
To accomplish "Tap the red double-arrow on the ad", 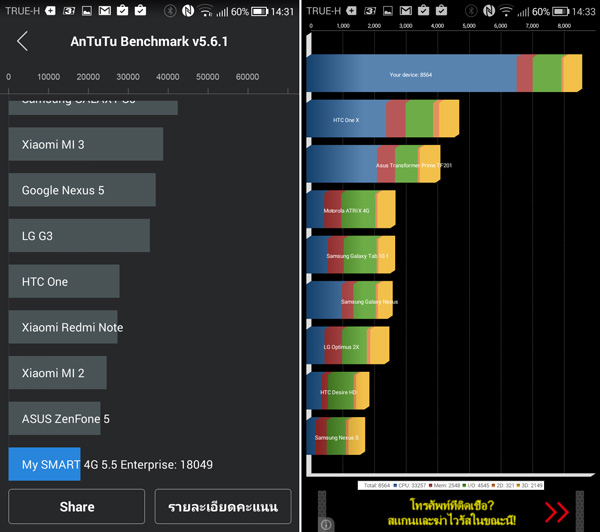I will [557, 512].
